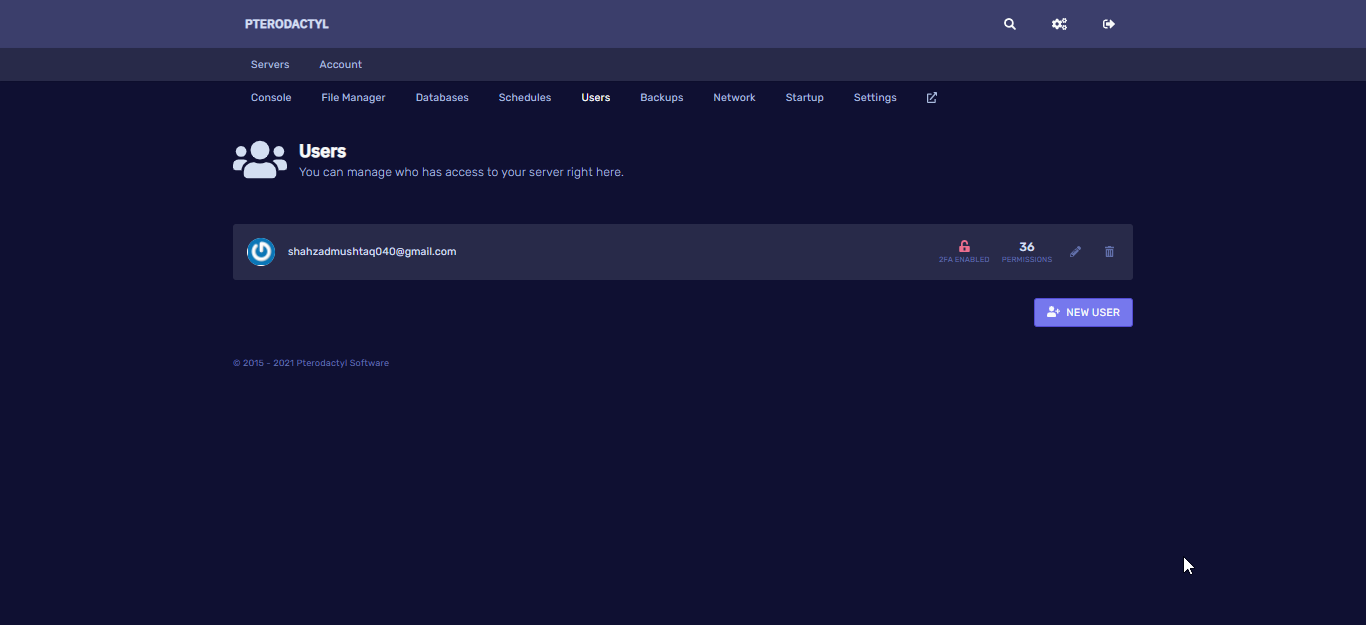Viewport: 1366px width, 625px height.
Task: Click the pencil edit user icon
Action: tap(1075, 252)
